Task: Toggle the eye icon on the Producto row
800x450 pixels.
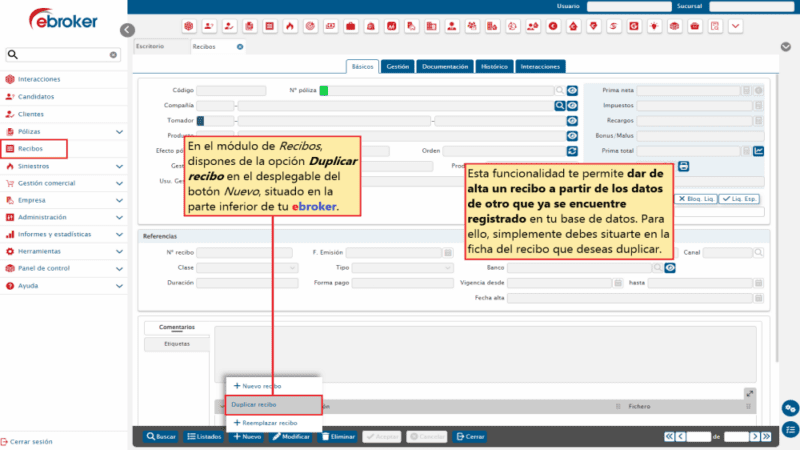Action: (x=572, y=136)
